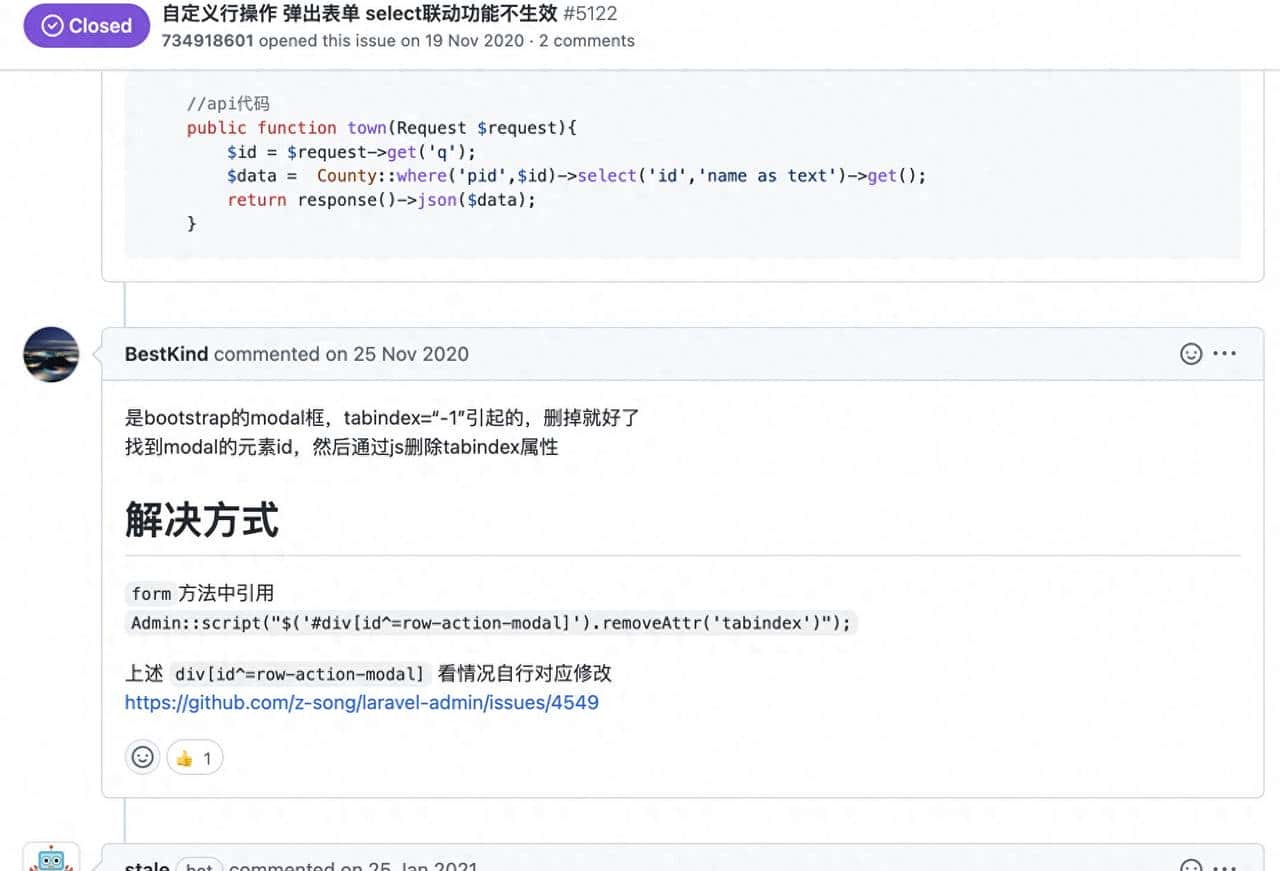Click BestKind's profile avatar
The width and height of the screenshot is (1280, 871).
pos(50,354)
